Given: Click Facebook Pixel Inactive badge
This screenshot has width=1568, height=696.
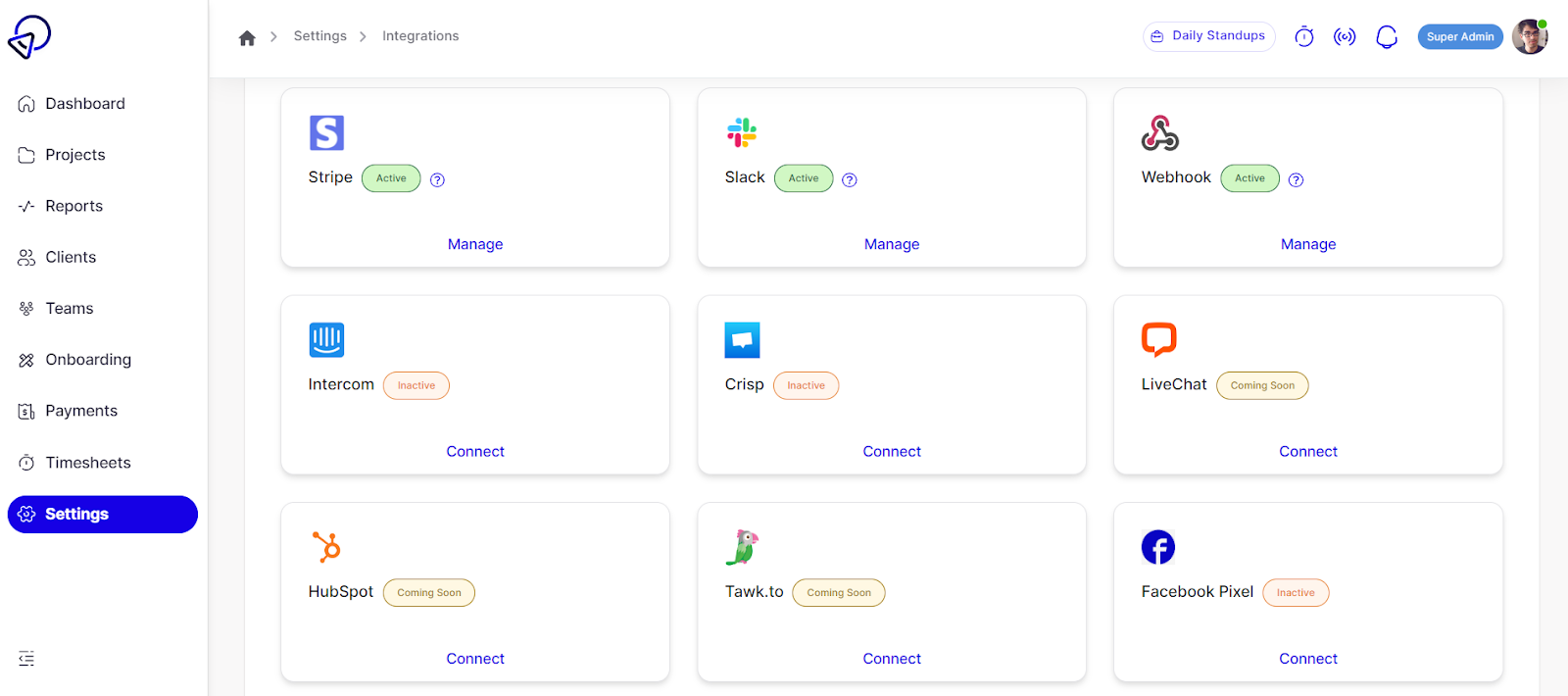Looking at the screenshot, I should 1296,593.
